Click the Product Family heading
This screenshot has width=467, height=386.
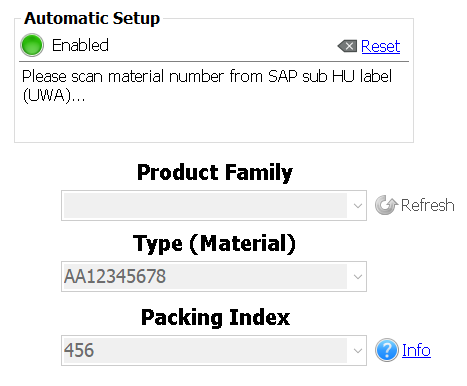(215, 173)
